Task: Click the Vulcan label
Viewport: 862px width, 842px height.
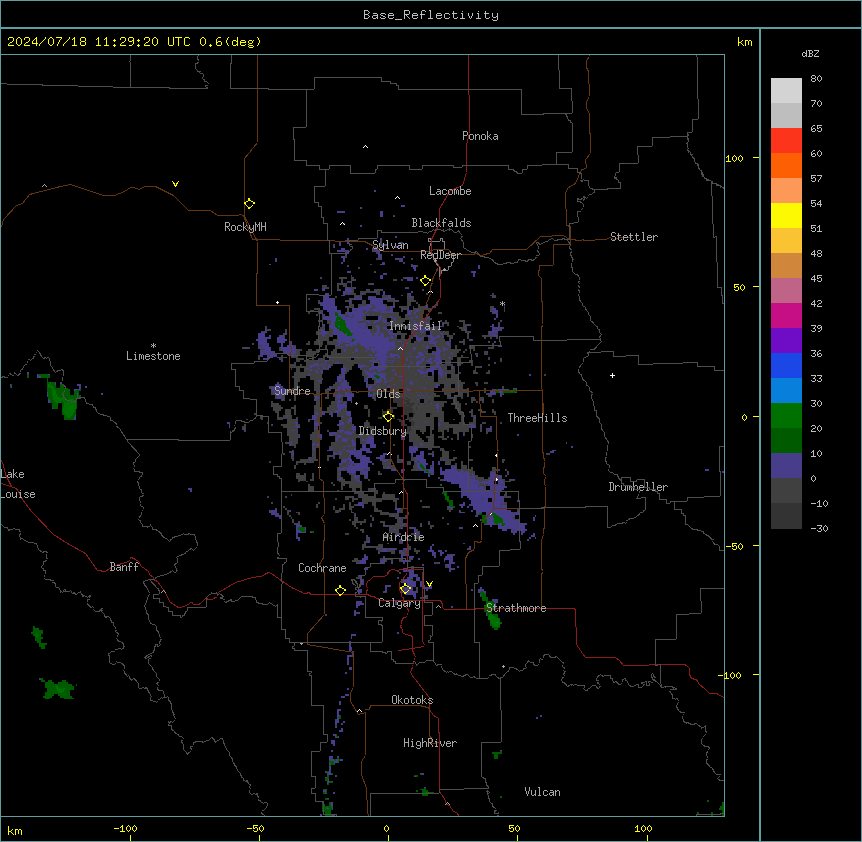Action: tap(543, 792)
